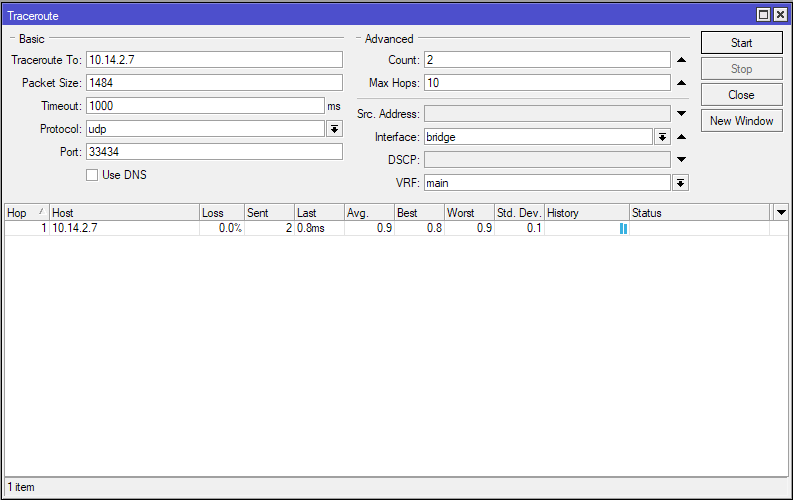This screenshot has width=793, height=500.
Task: Sort by the Std. Dev. column header
Action: pos(519,213)
